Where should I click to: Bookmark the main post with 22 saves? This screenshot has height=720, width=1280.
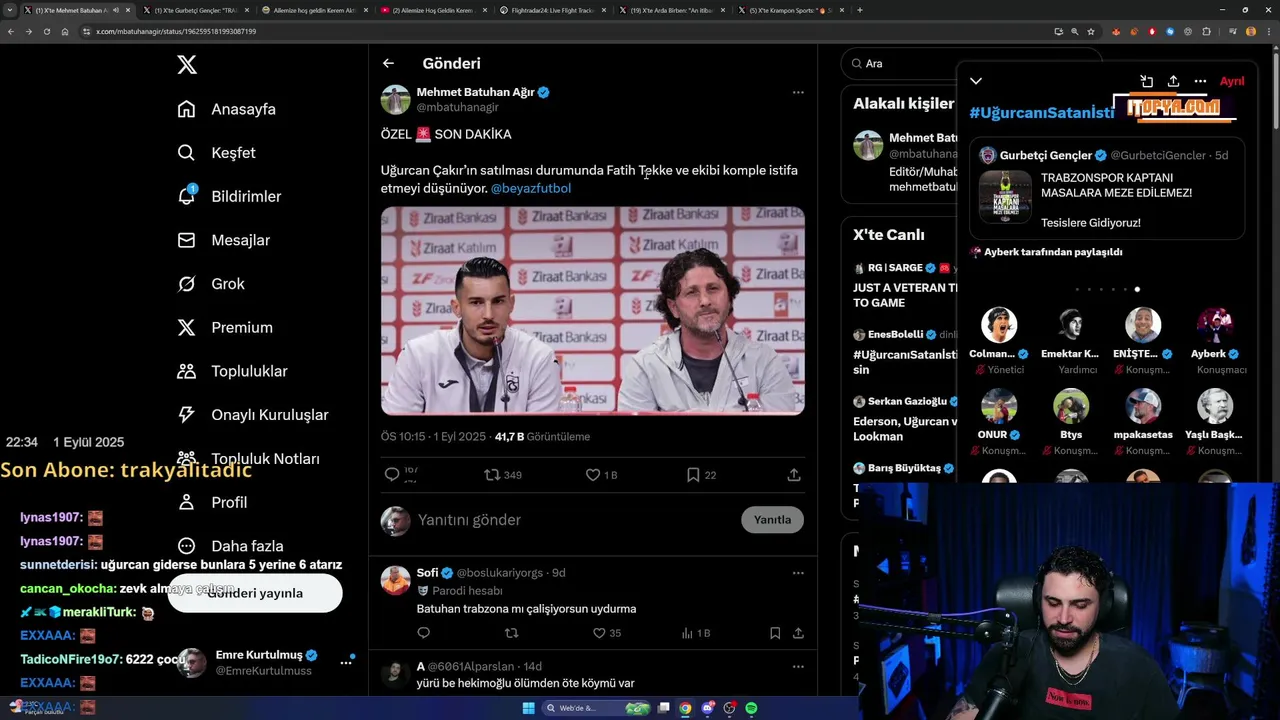[701, 475]
